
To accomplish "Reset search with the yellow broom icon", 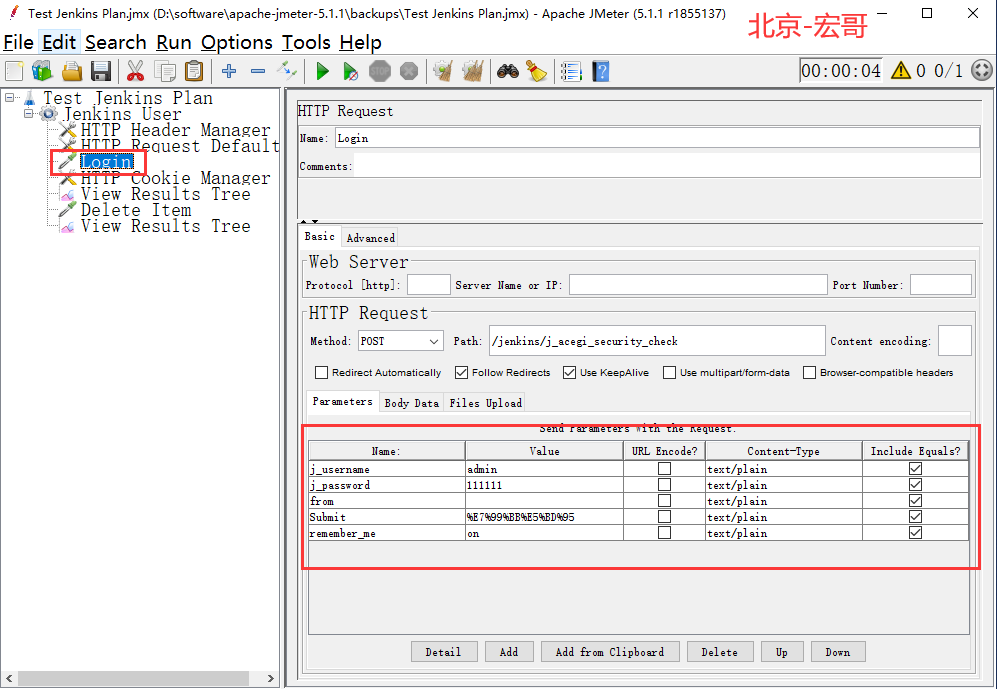I will 537,71.
